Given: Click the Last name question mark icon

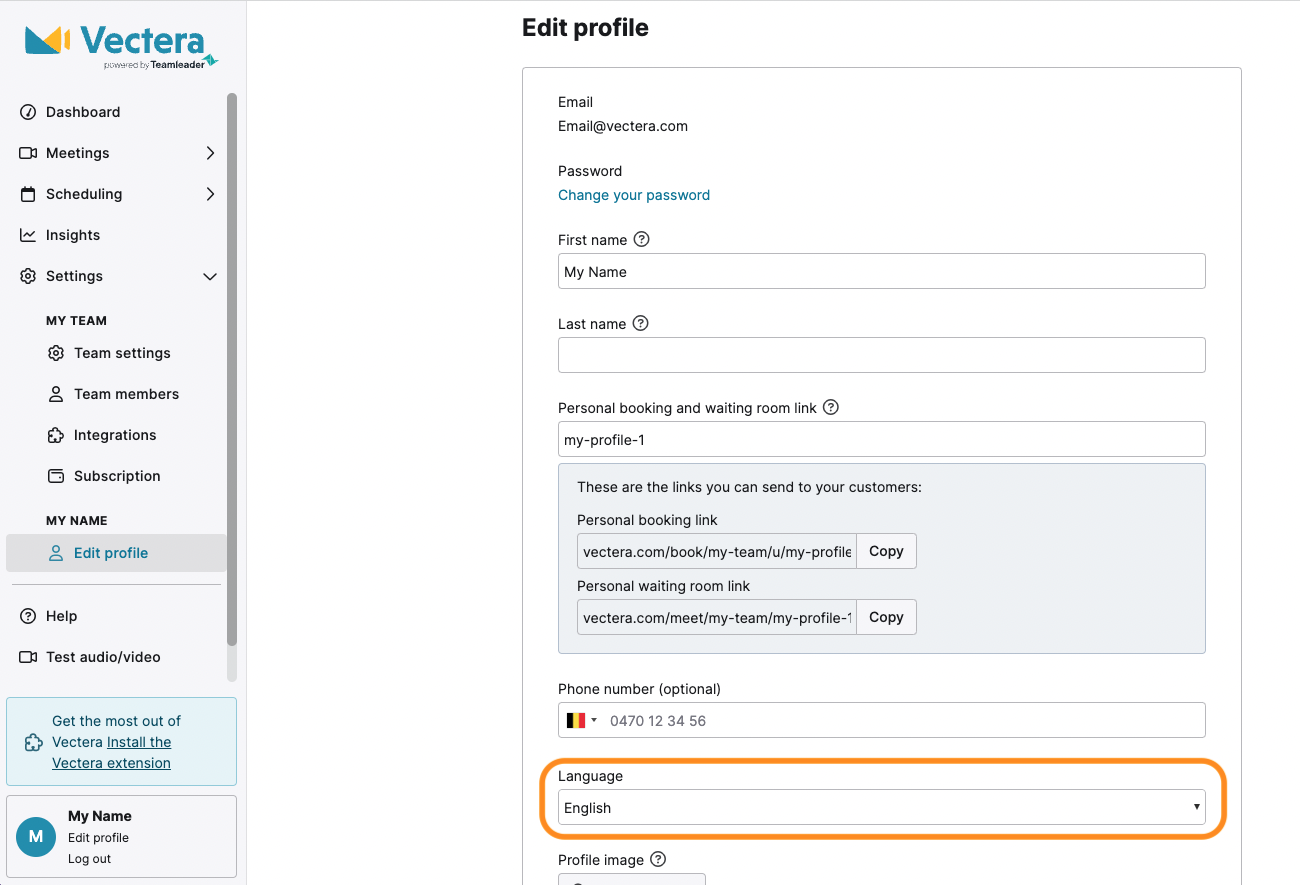Looking at the screenshot, I should click(642, 324).
